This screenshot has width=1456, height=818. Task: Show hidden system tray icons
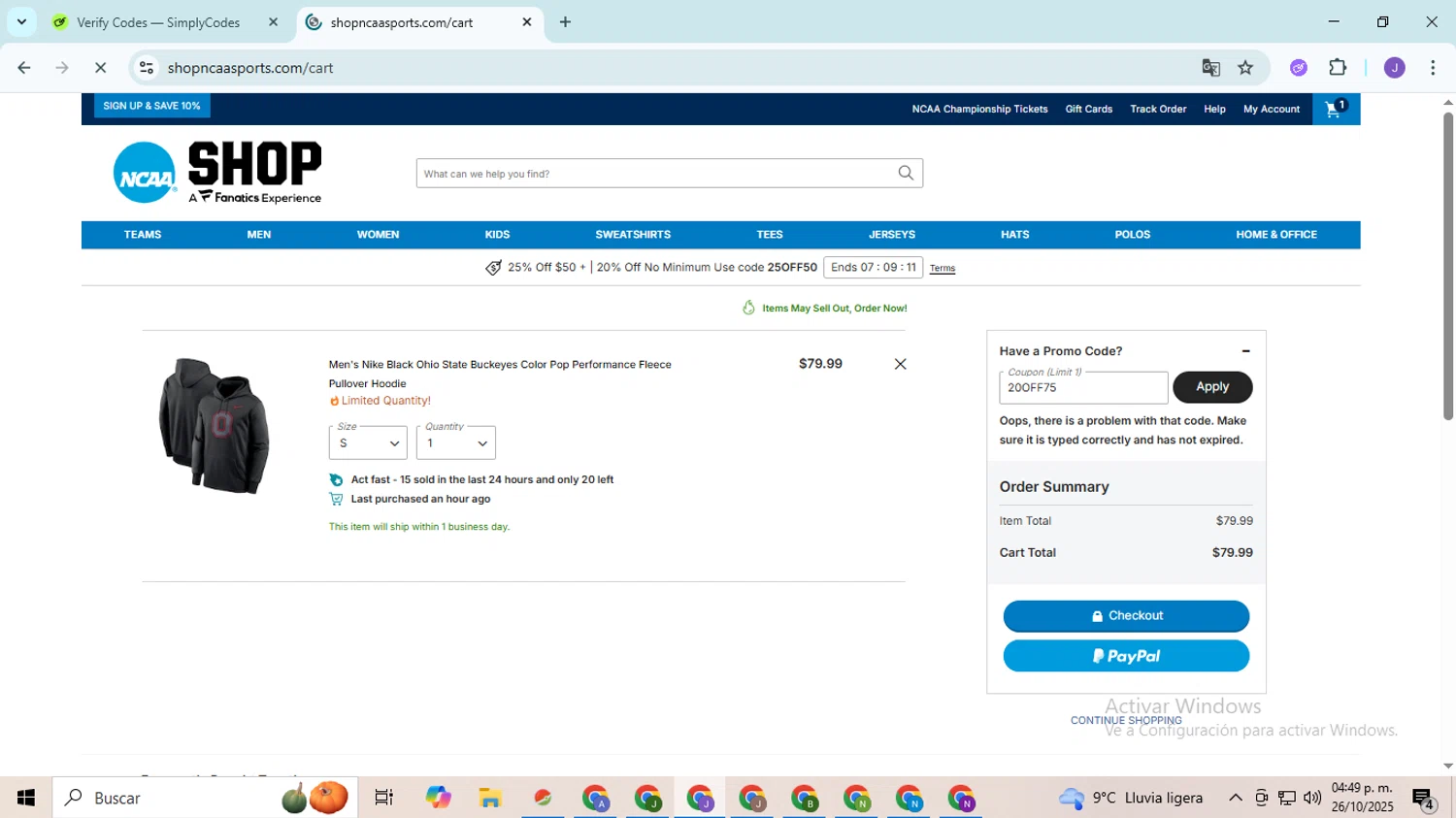[1235, 798]
